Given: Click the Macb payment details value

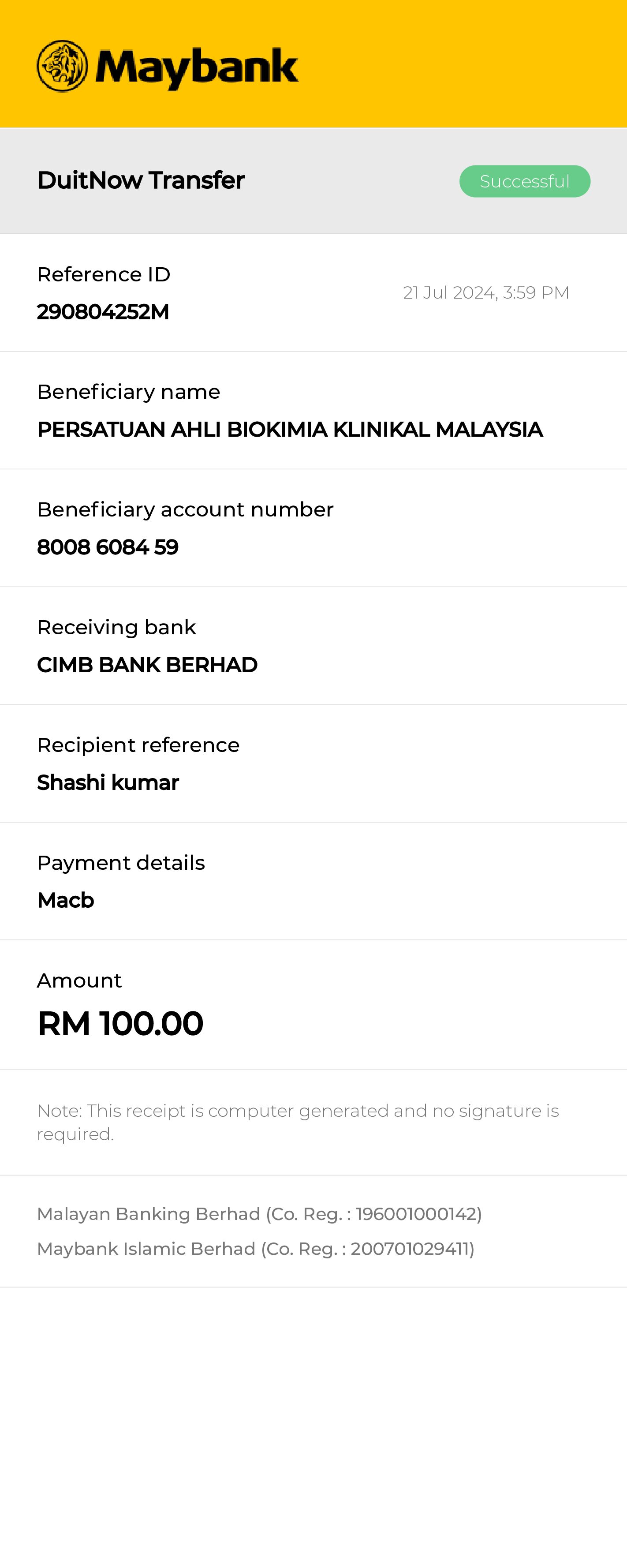Looking at the screenshot, I should pos(66,900).
